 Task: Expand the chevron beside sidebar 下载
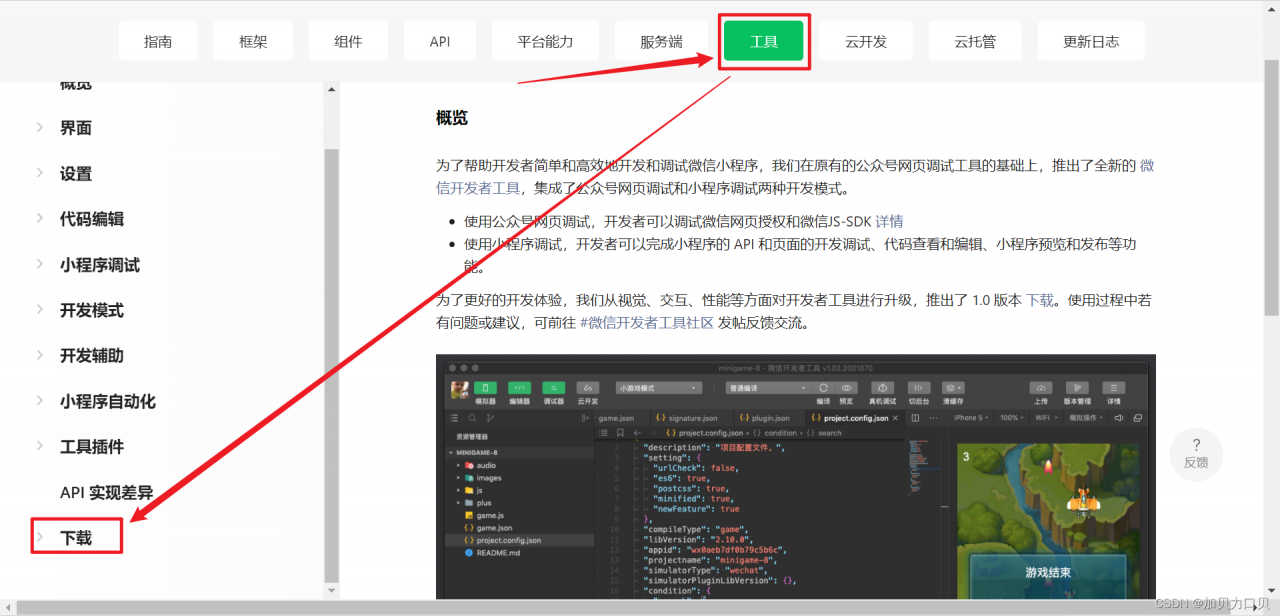point(40,537)
